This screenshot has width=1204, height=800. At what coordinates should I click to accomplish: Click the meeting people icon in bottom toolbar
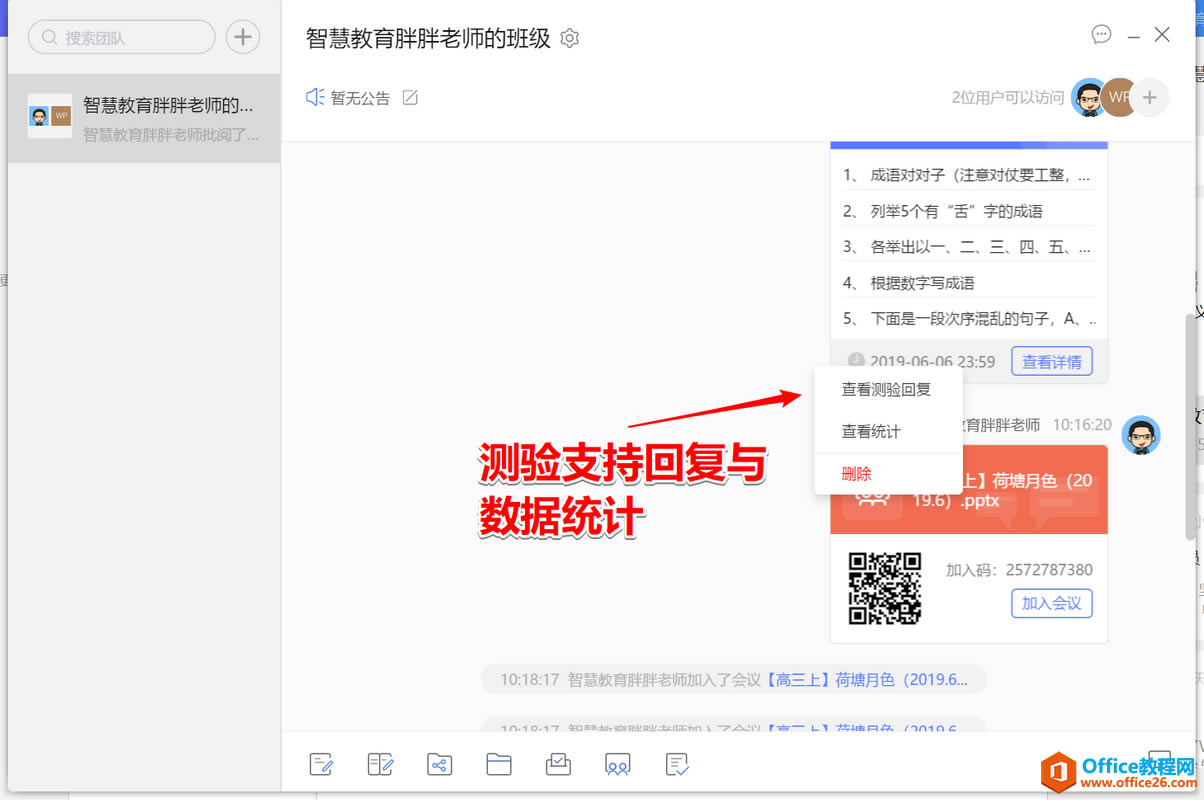[617, 765]
